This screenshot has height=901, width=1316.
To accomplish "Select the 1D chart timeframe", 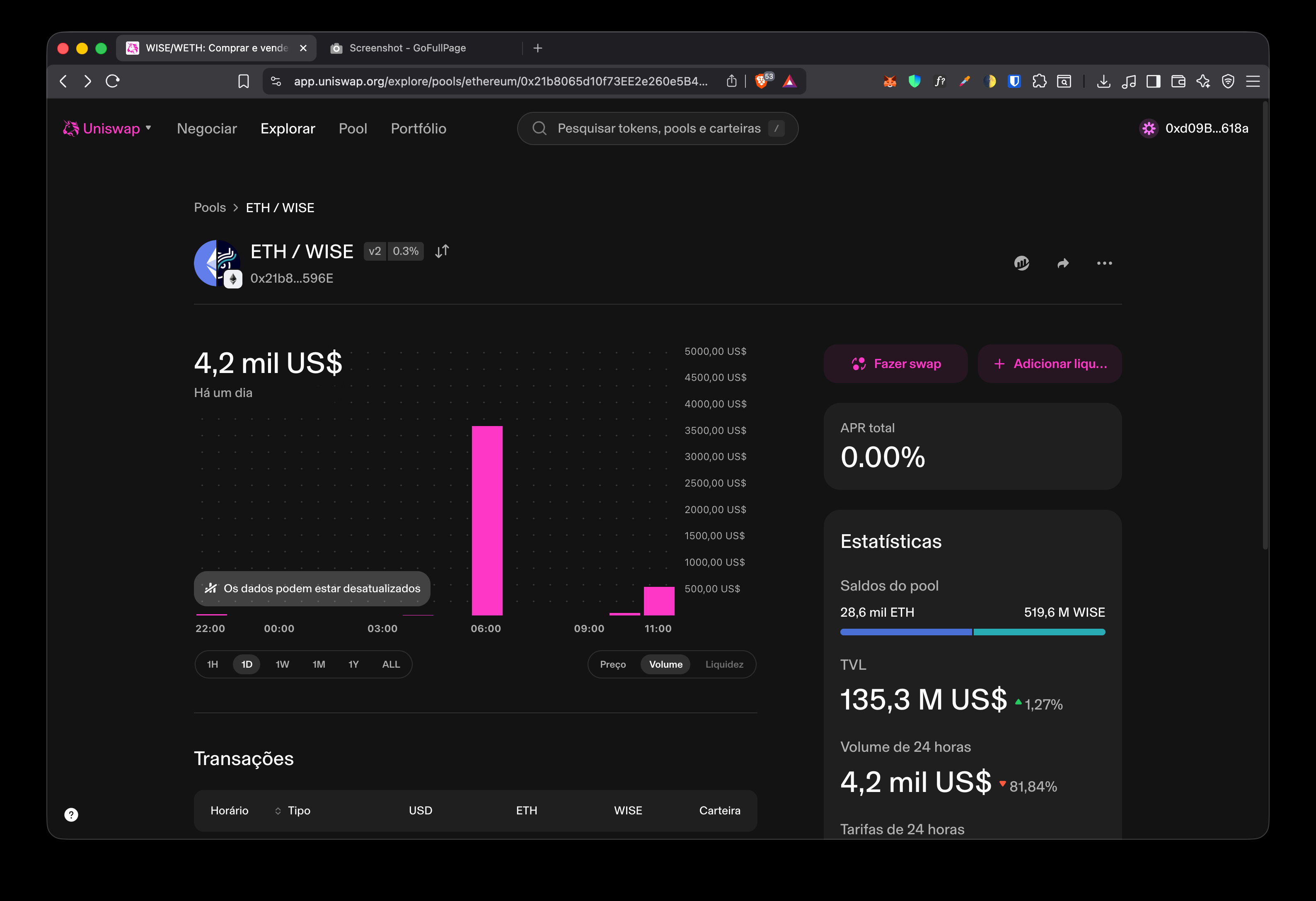I will [x=247, y=664].
